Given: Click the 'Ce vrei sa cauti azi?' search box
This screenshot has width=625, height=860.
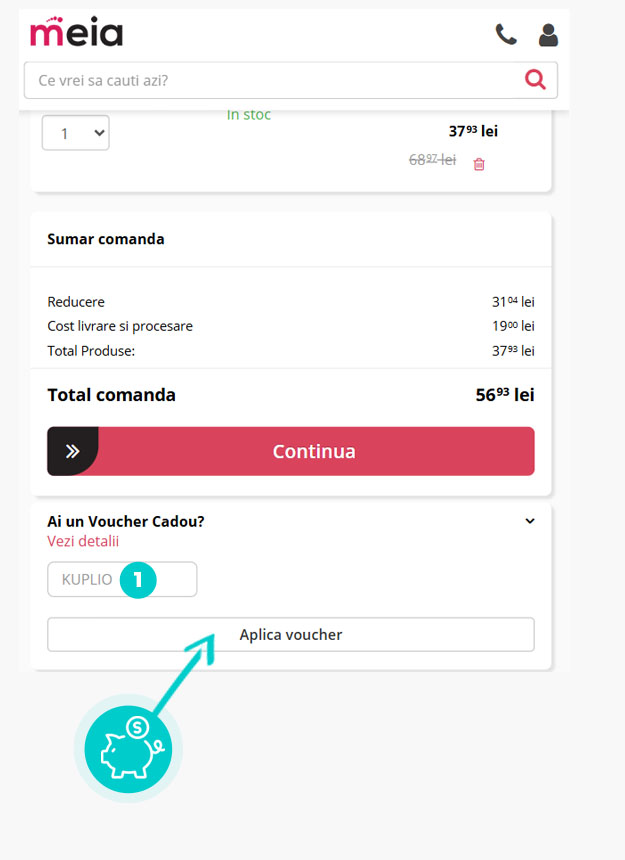Looking at the screenshot, I should [270, 80].
